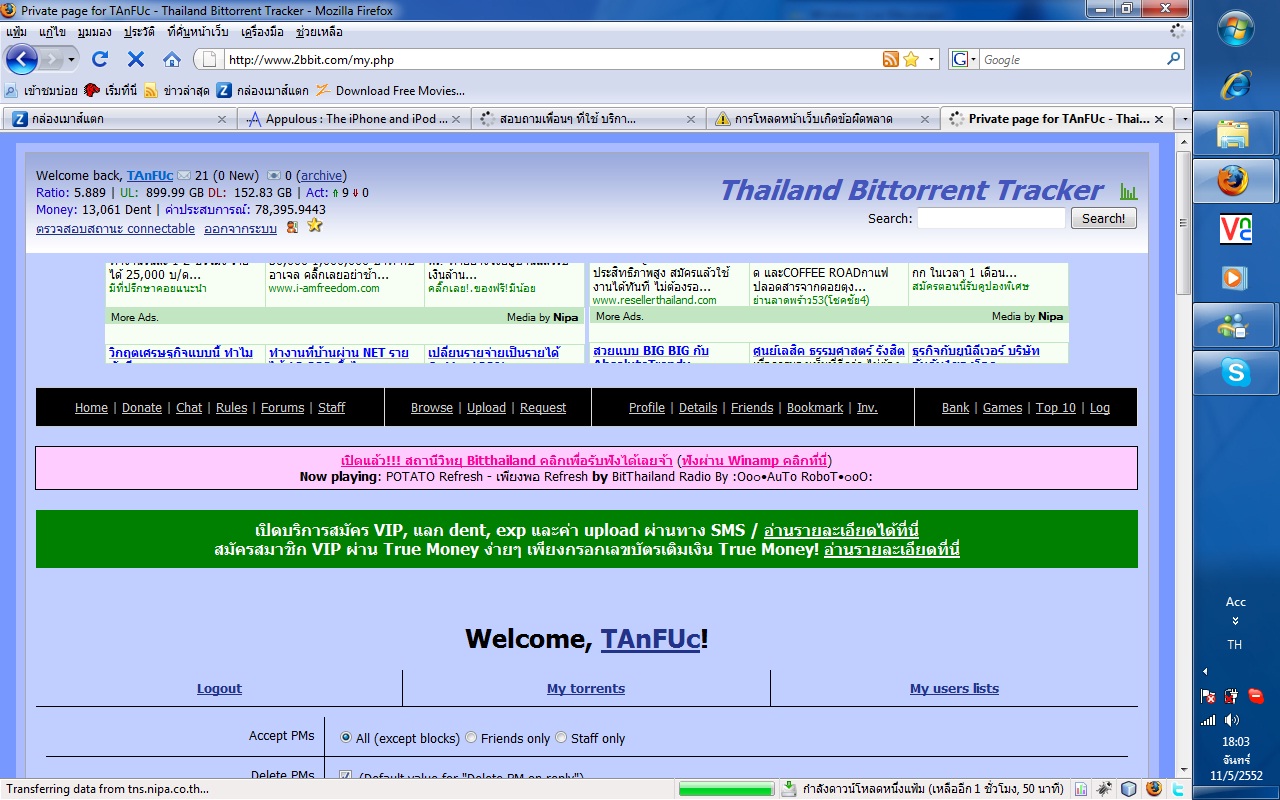
Task: Click the network signal tray icon
Action: (x=1209, y=720)
